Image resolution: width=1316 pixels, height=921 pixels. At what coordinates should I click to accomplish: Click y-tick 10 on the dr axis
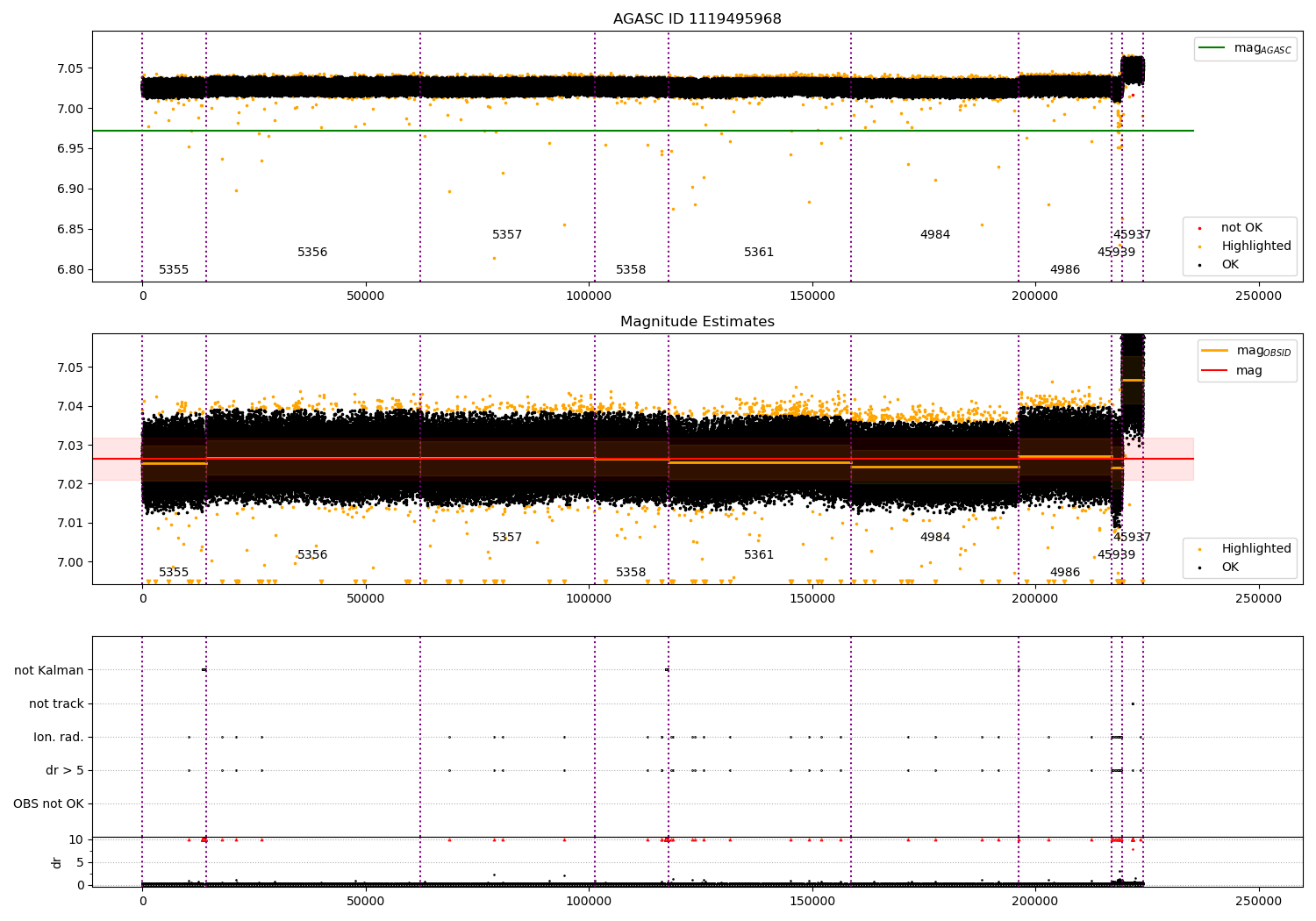coord(76,840)
